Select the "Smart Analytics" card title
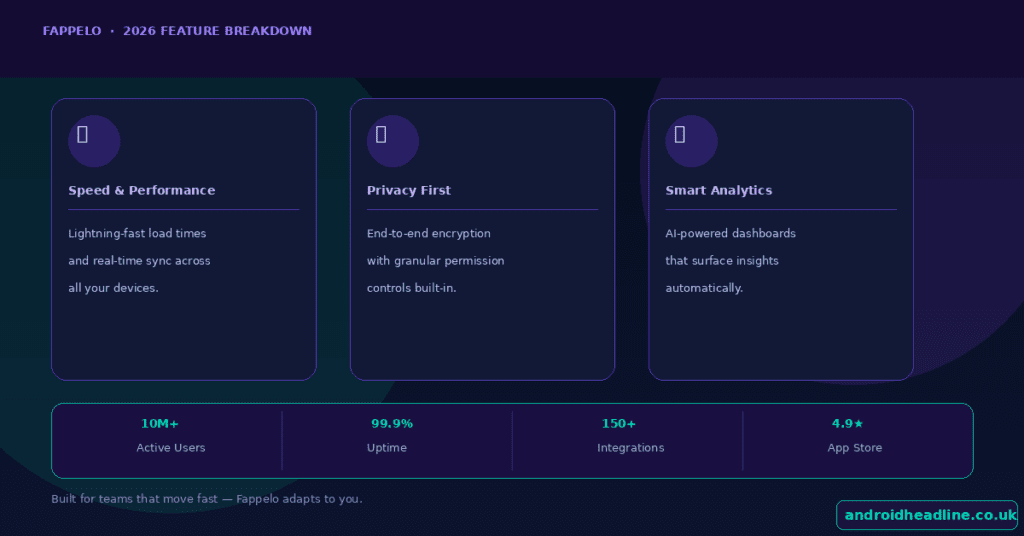This screenshot has width=1024, height=536. tap(718, 191)
